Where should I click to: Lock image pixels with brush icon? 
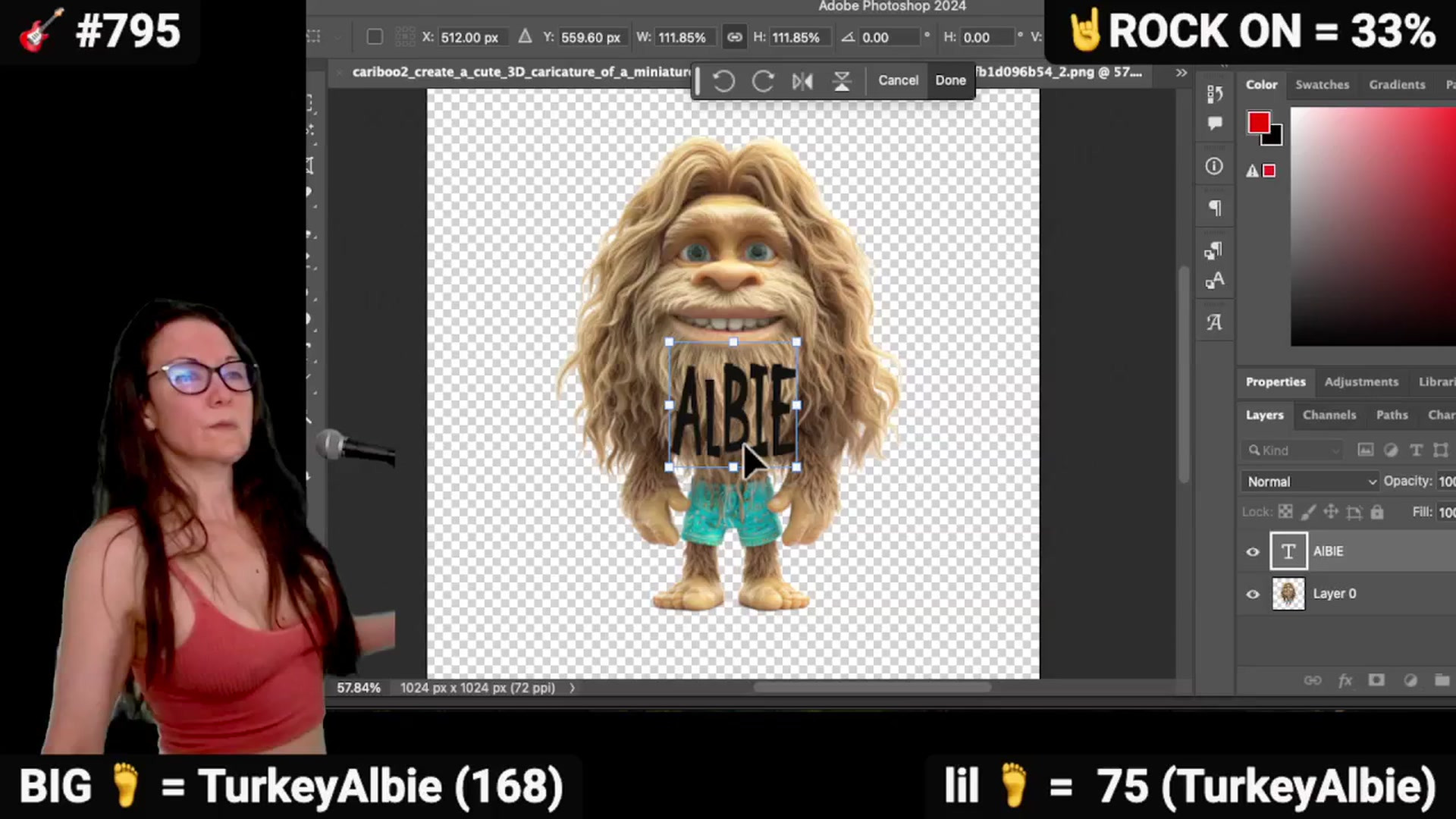click(1308, 512)
